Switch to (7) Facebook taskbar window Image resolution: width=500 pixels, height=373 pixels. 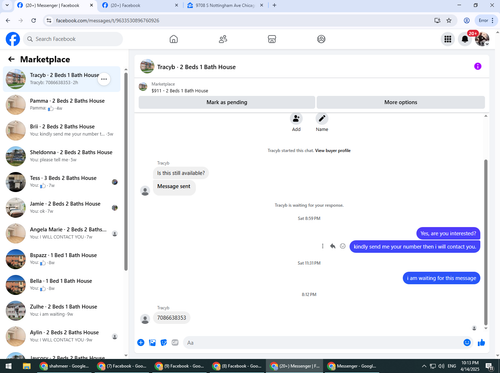[x=122, y=366]
